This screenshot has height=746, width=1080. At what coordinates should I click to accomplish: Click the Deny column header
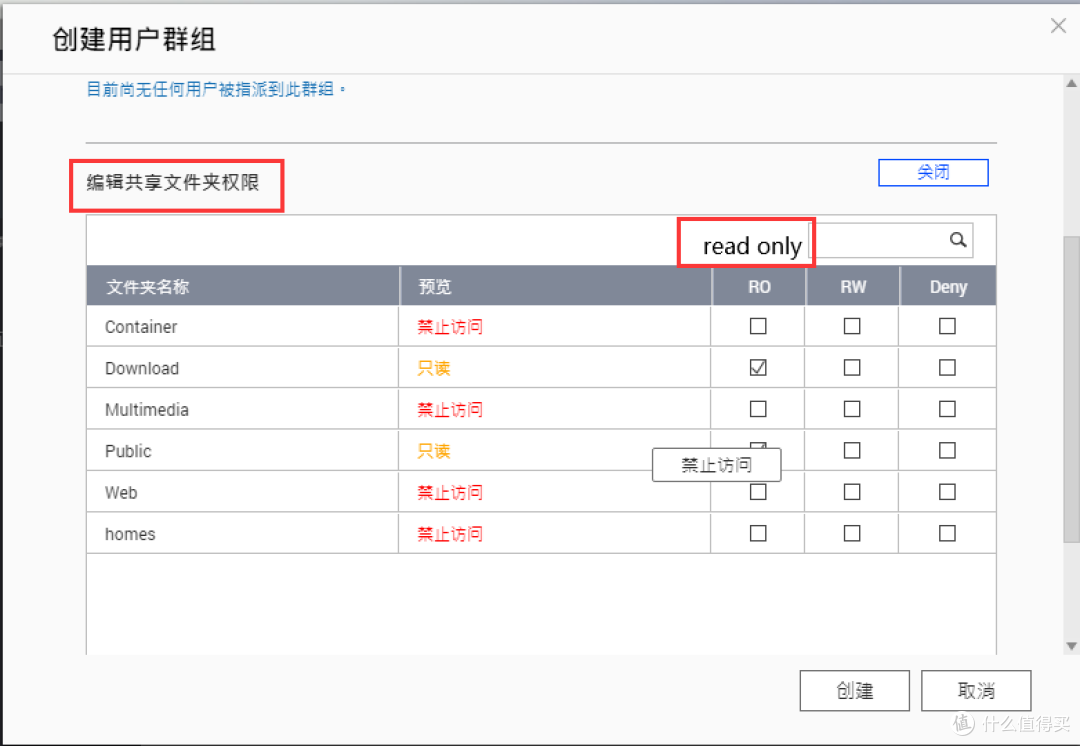946,286
